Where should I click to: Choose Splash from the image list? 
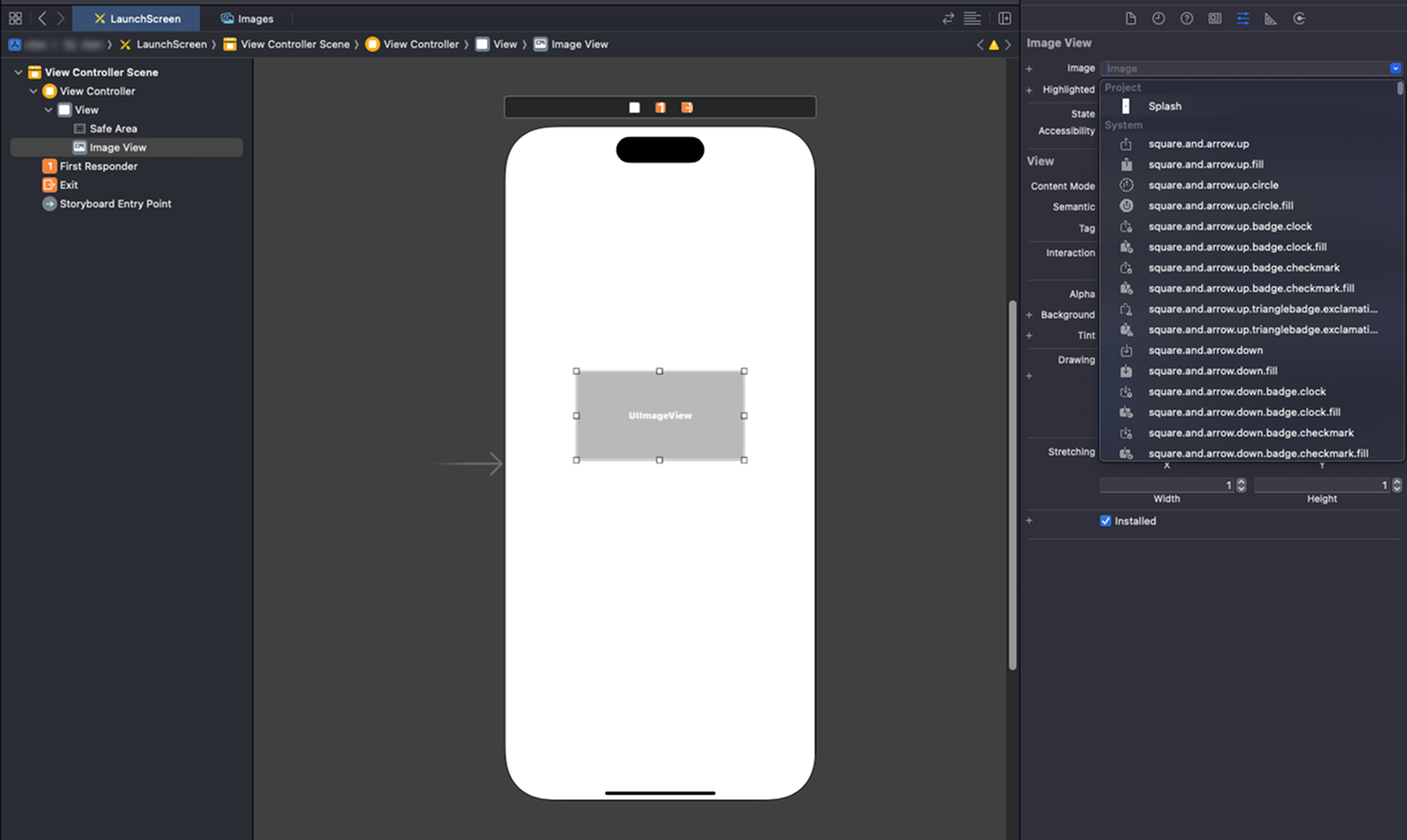1165,106
